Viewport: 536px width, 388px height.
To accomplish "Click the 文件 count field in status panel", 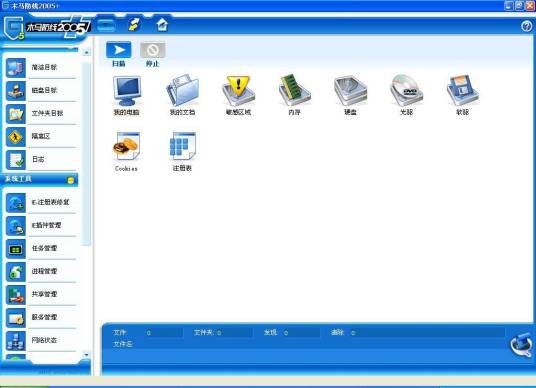I will (163, 333).
